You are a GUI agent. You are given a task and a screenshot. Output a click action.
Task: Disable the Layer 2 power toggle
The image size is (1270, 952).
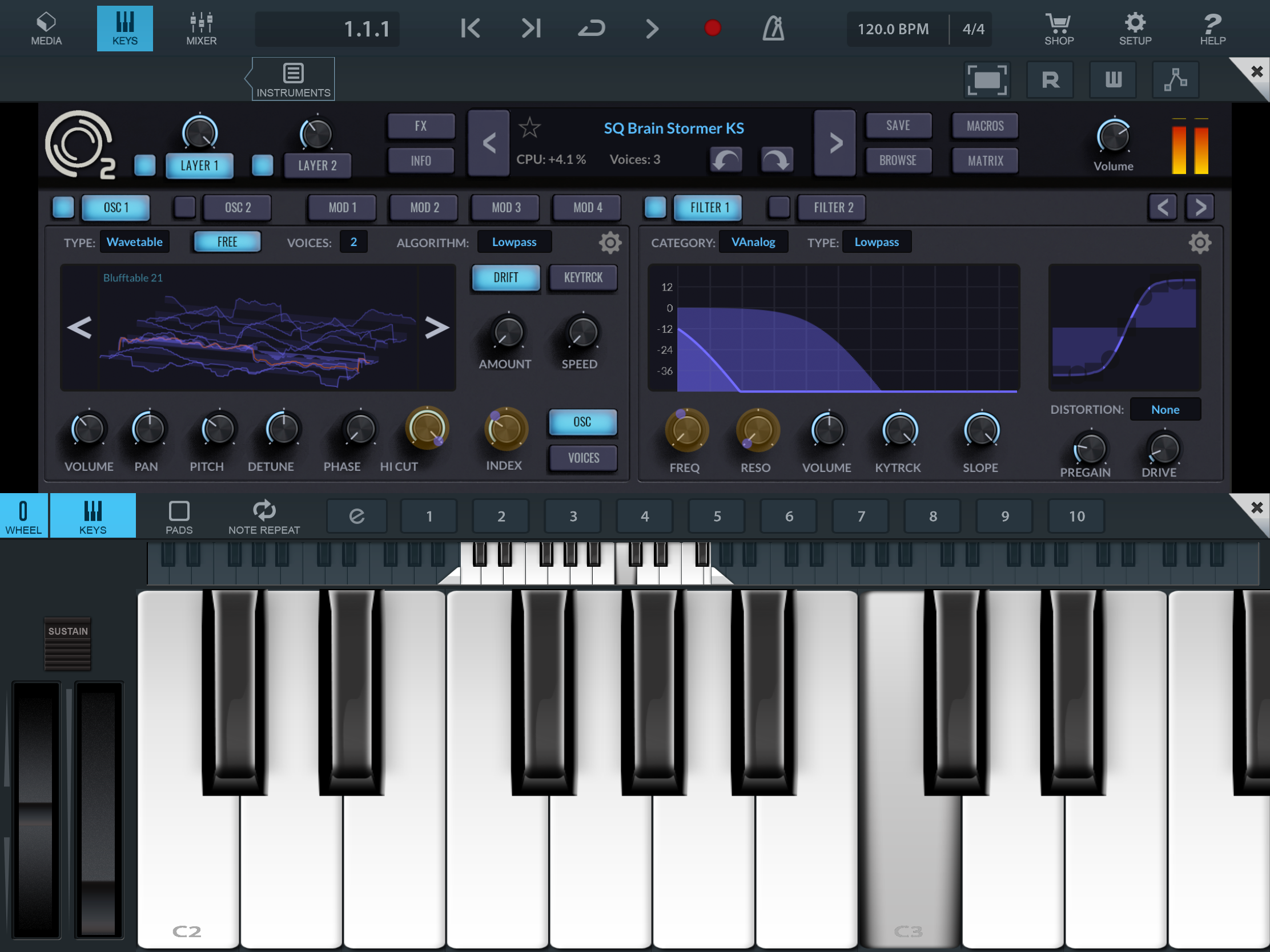click(262, 166)
